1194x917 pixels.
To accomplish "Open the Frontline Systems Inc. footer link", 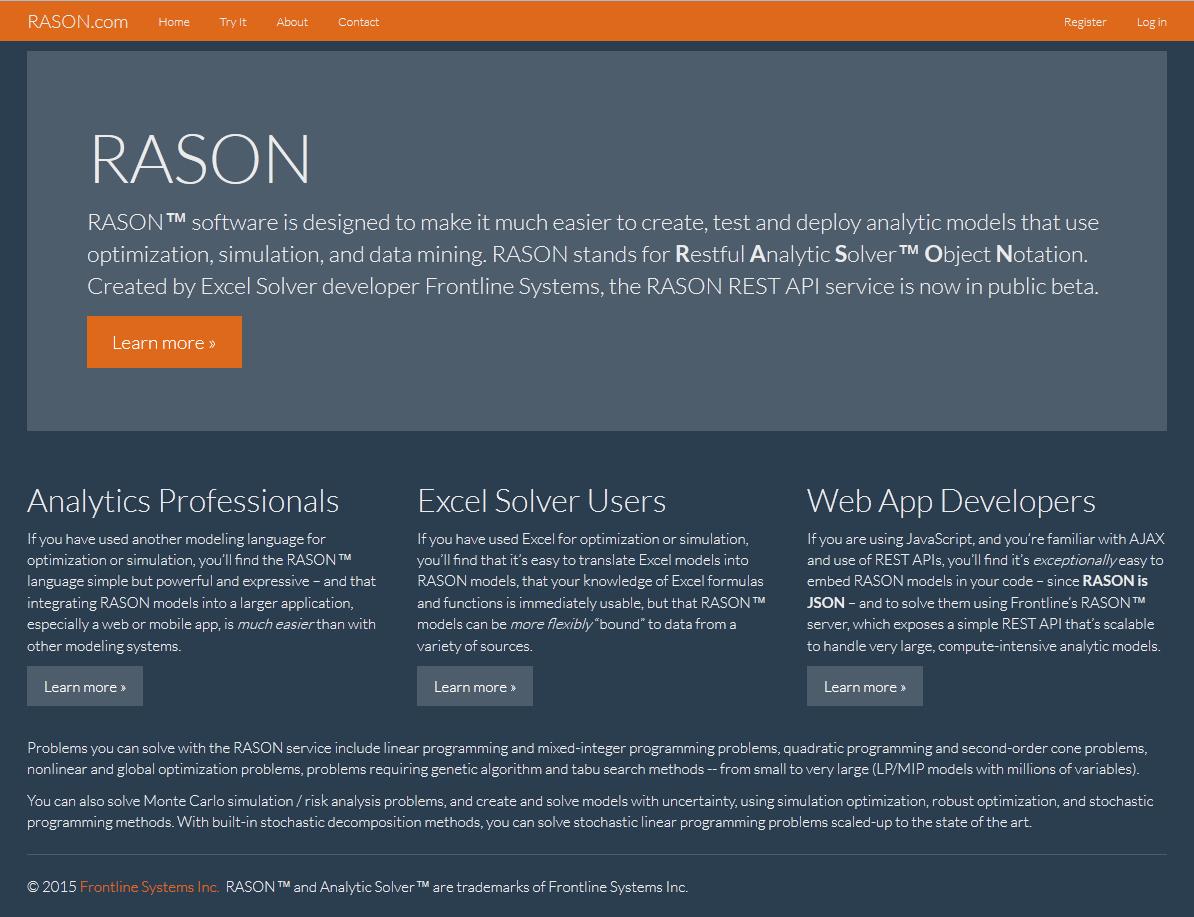I will (x=149, y=887).
